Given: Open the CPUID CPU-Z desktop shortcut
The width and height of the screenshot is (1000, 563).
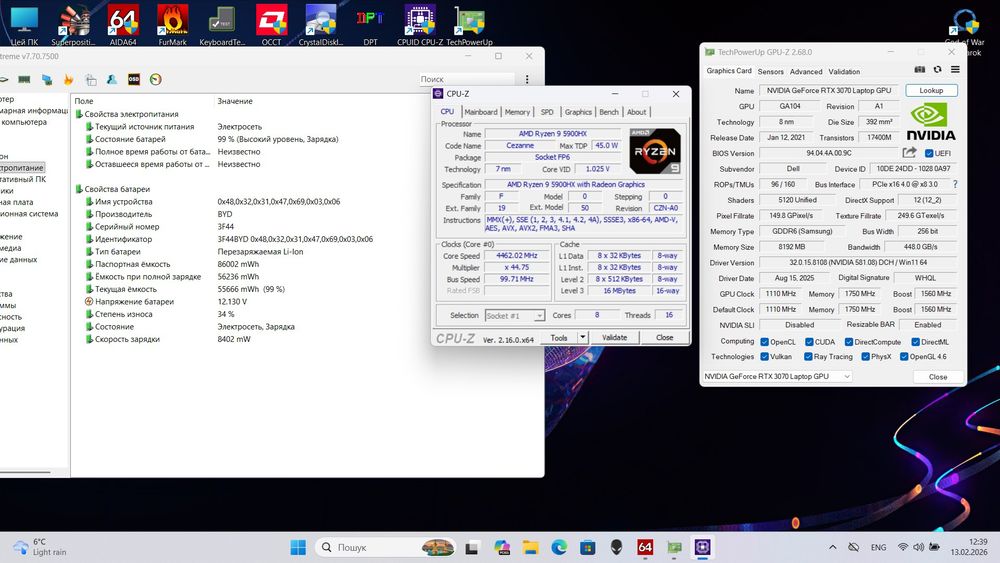Looking at the screenshot, I should click(x=420, y=26).
